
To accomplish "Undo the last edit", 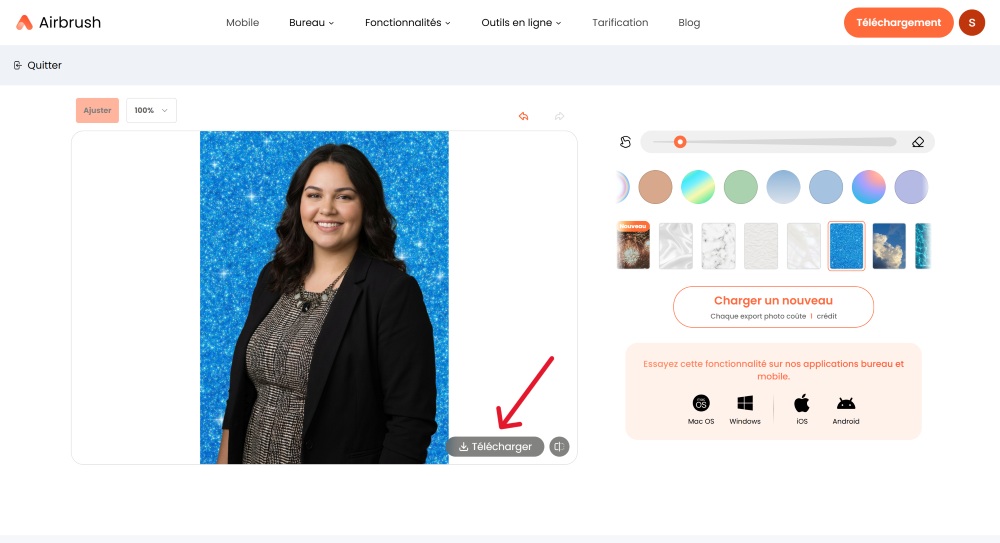I will pos(524,116).
